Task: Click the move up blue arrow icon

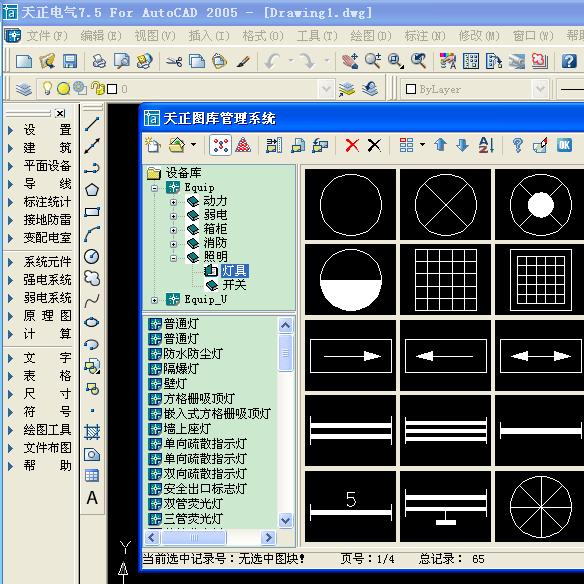Action: pos(441,145)
